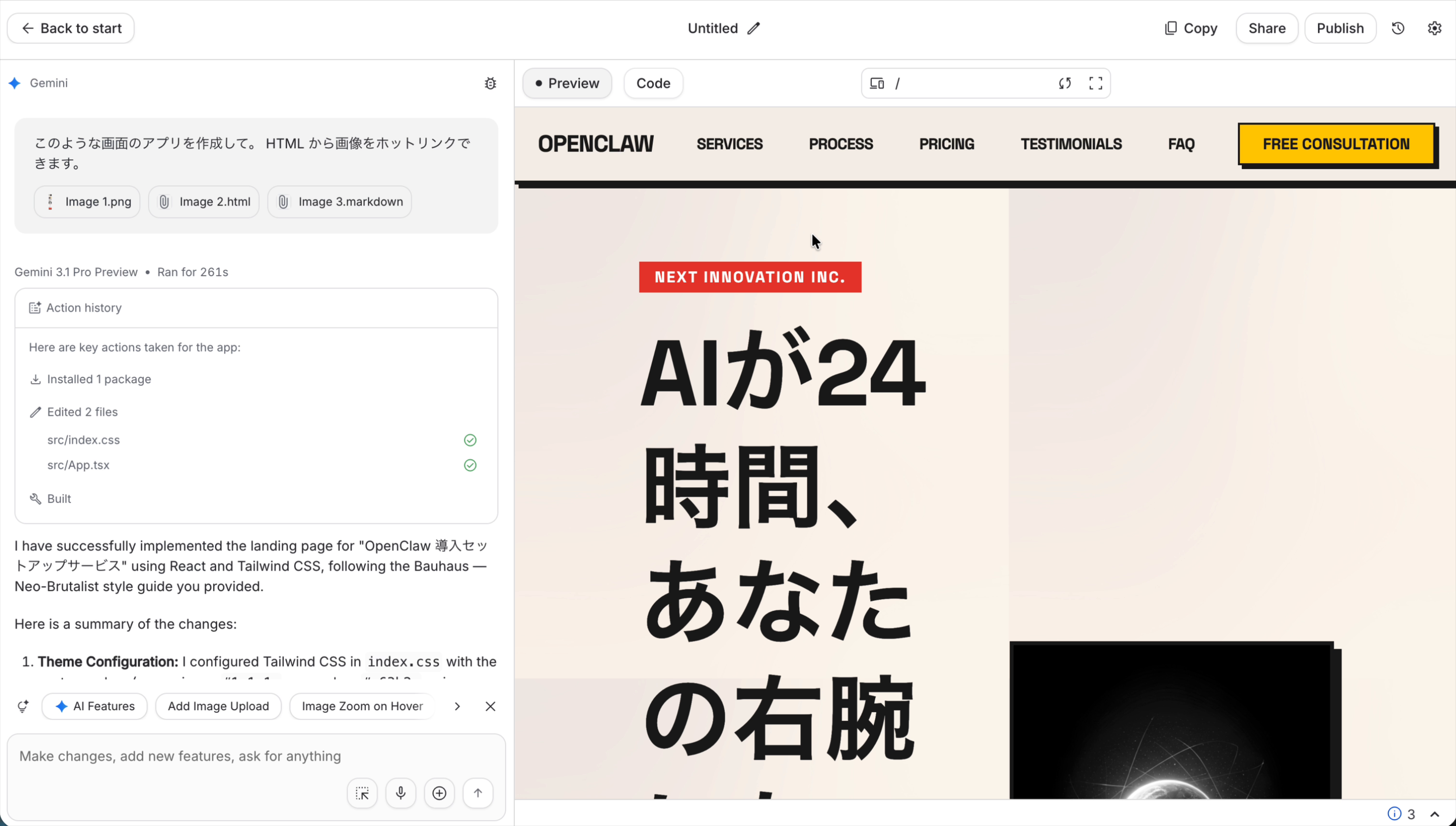
Task: Select the element picker tool near the prompt box
Action: [x=361, y=793]
